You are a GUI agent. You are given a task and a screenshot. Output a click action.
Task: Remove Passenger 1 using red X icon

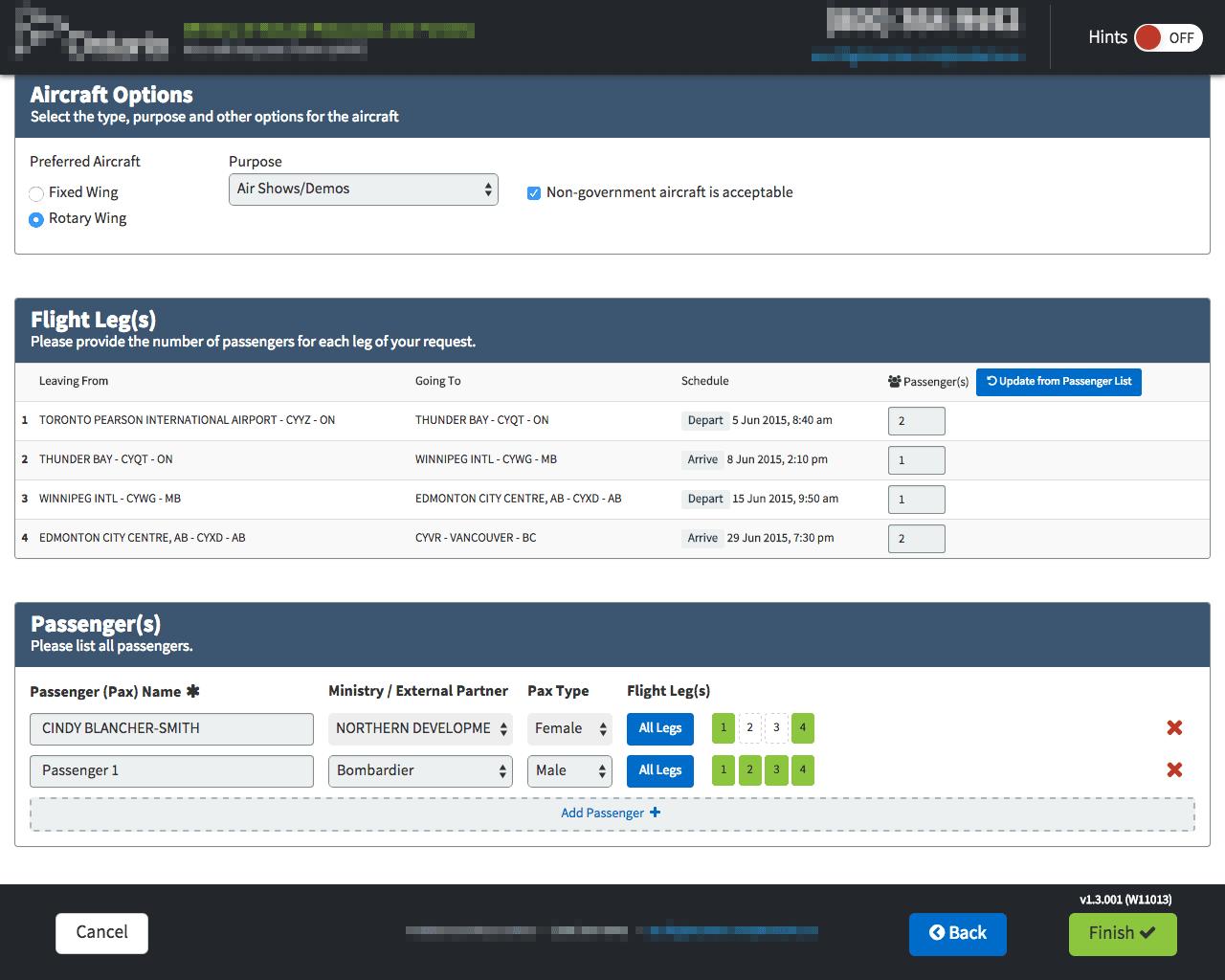coord(1174,770)
